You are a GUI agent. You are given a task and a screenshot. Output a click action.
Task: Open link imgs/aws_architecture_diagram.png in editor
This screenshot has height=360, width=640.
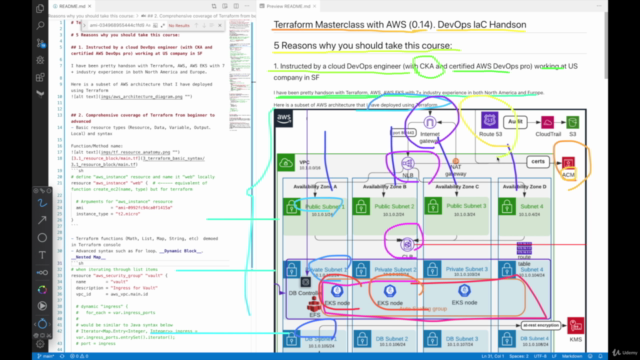pyautogui.click(x=141, y=97)
